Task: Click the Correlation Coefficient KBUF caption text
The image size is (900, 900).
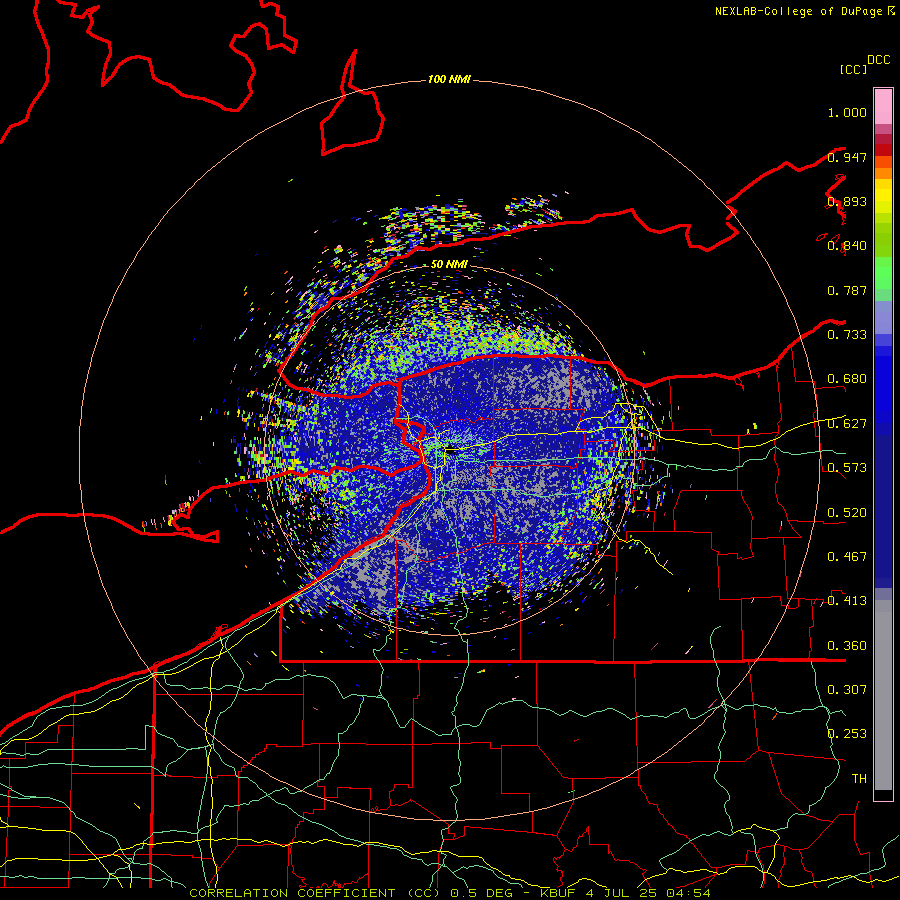Action: point(450,893)
